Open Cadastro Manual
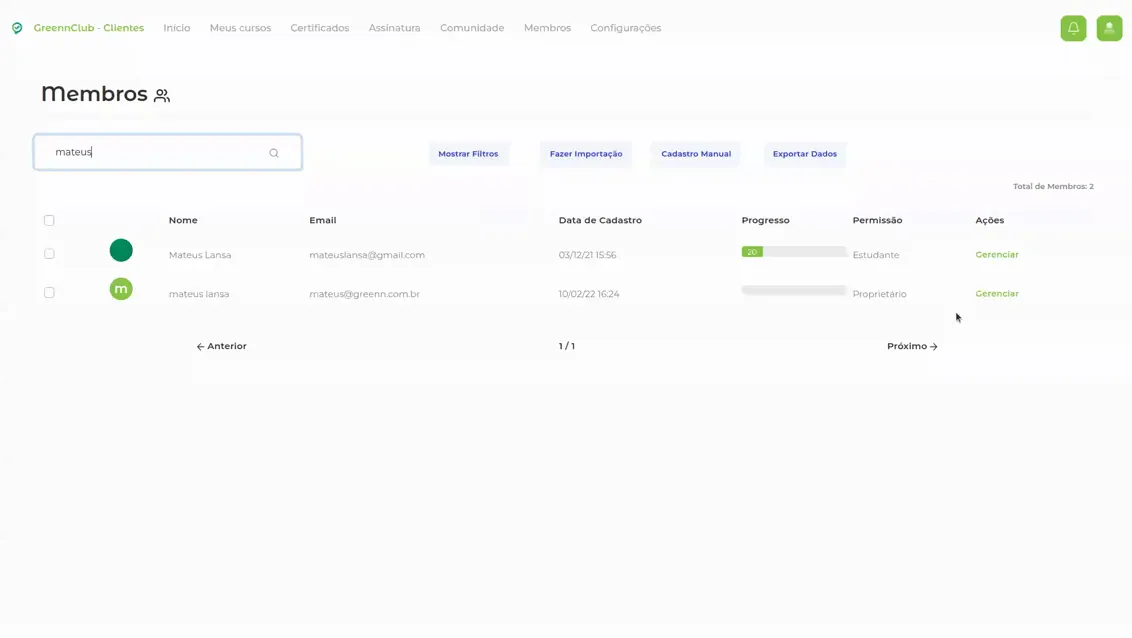This screenshot has height=638, width=1132. pos(696,154)
